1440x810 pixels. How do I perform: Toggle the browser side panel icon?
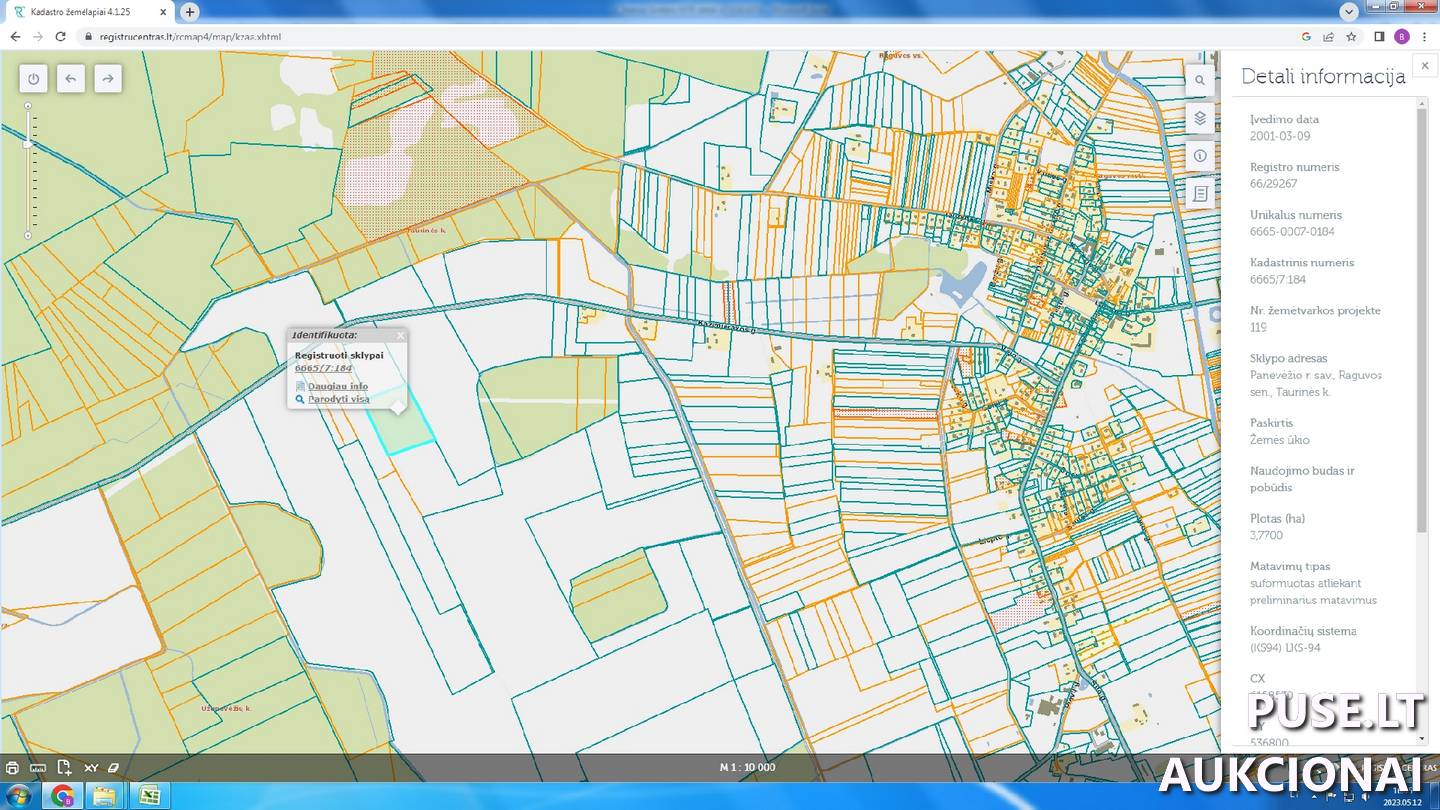point(1379,36)
